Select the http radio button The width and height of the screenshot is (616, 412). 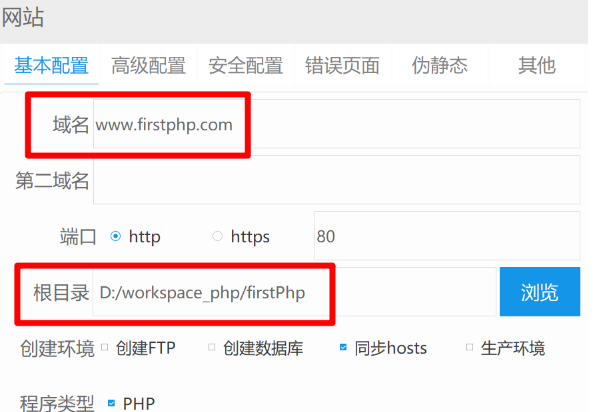point(116,237)
